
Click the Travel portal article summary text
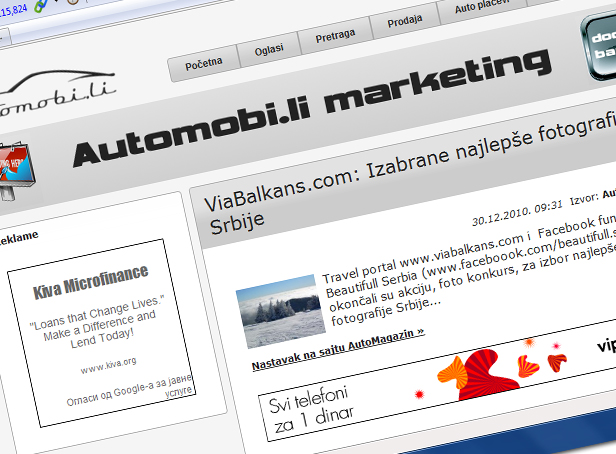pyautogui.click(x=469, y=269)
